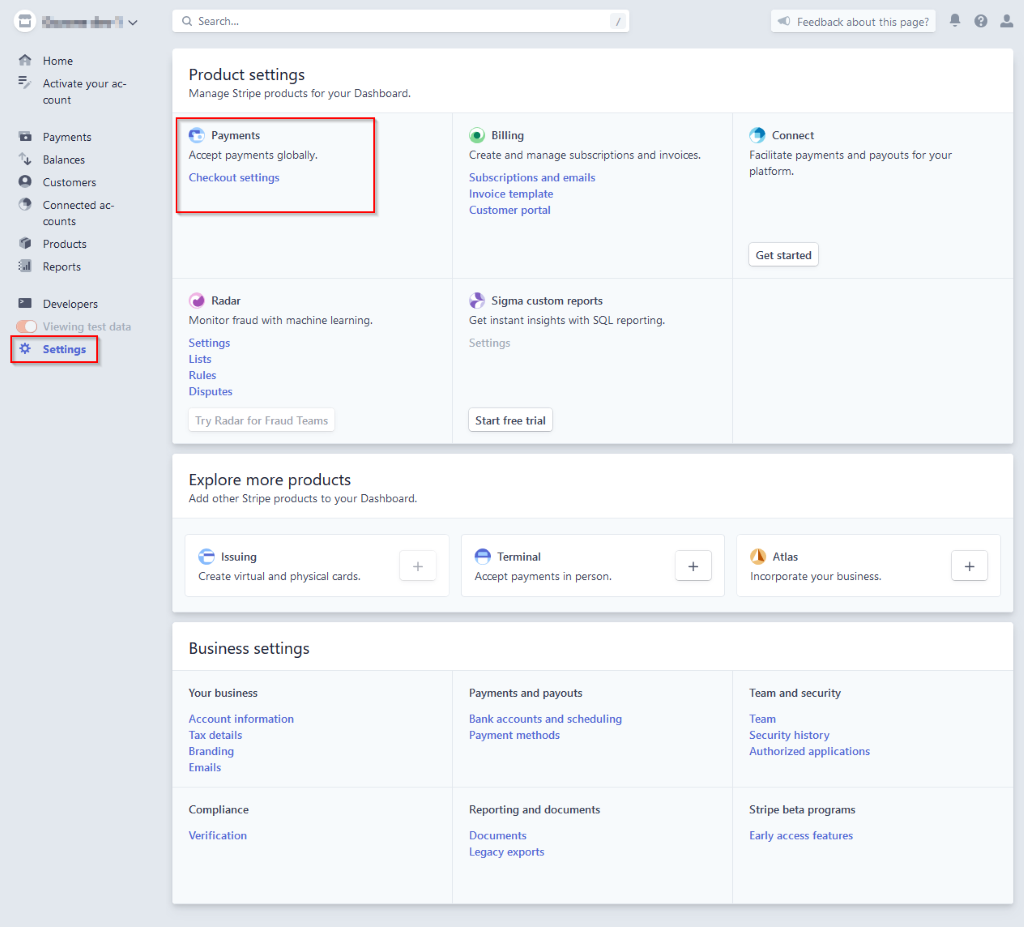Open the help question mark icon

tap(981, 21)
